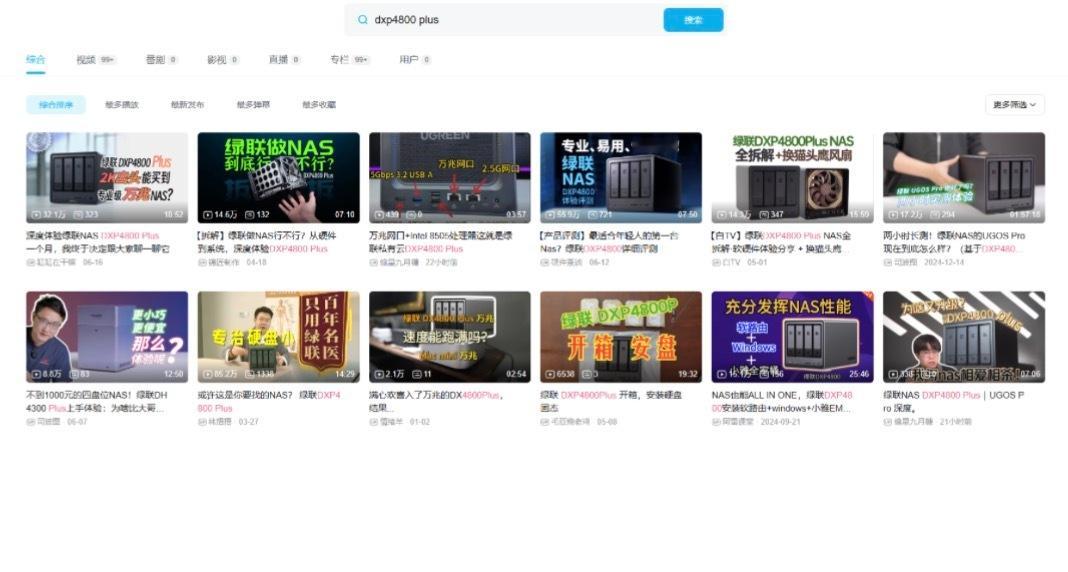Open thumbnail '开箱 安盘'

621,336
